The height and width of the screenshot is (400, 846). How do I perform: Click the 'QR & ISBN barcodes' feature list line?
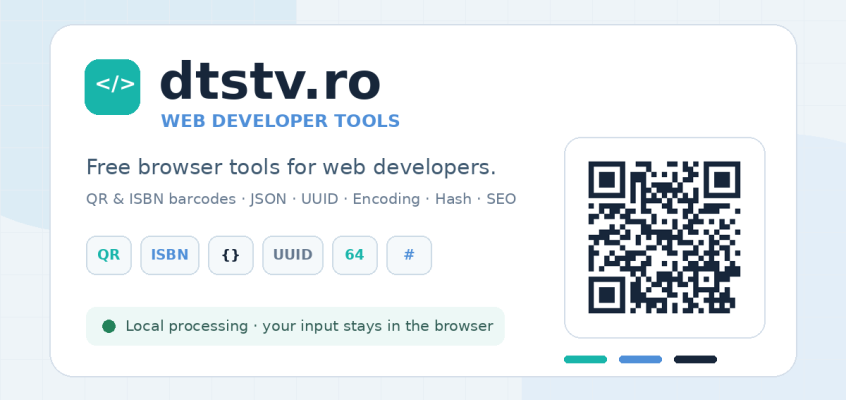tap(301, 199)
